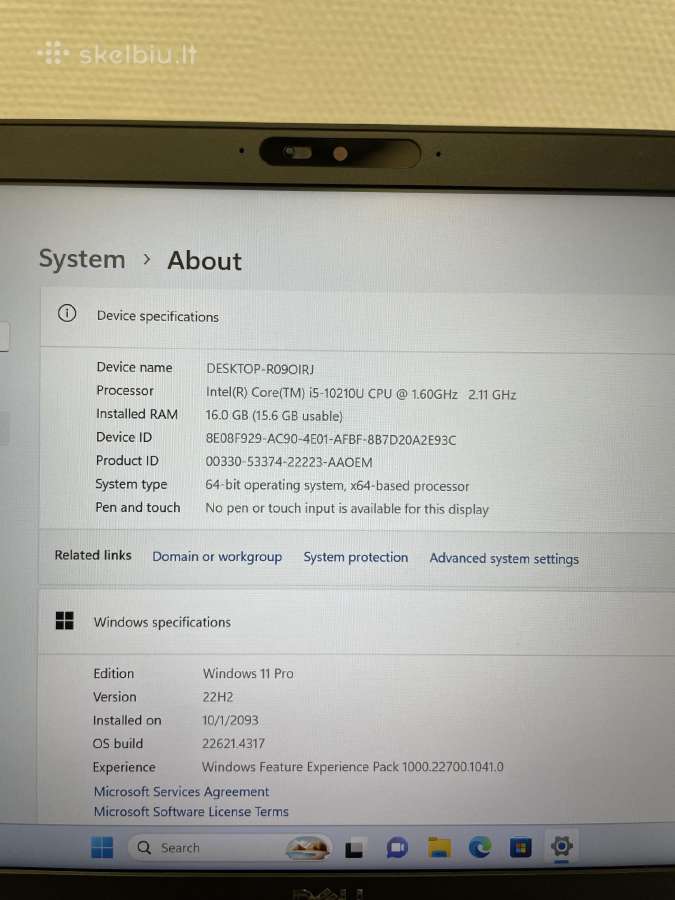Open Microsoft Store from taskbar
The height and width of the screenshot is (900, 675).
coord(521,847)
